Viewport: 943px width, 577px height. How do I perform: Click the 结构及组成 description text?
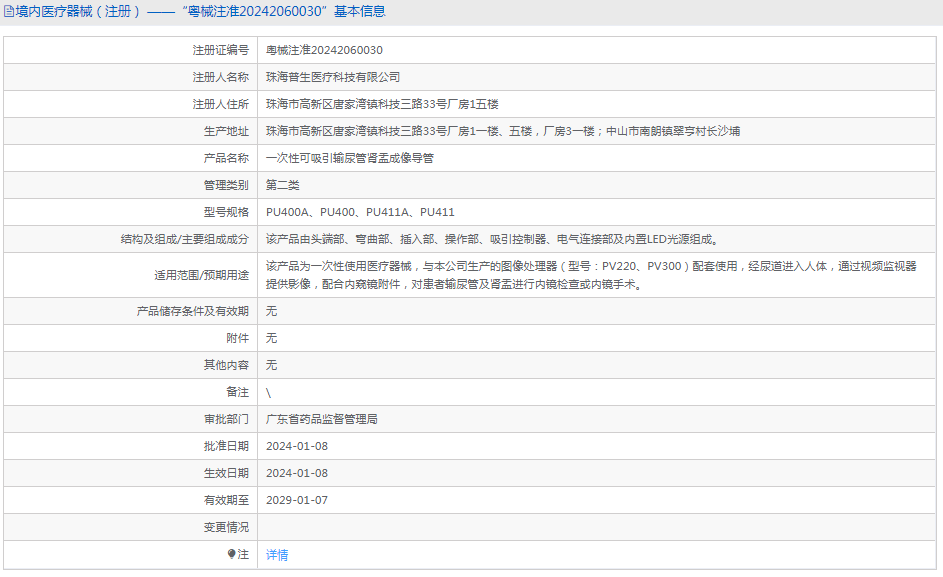coord(492,239)
